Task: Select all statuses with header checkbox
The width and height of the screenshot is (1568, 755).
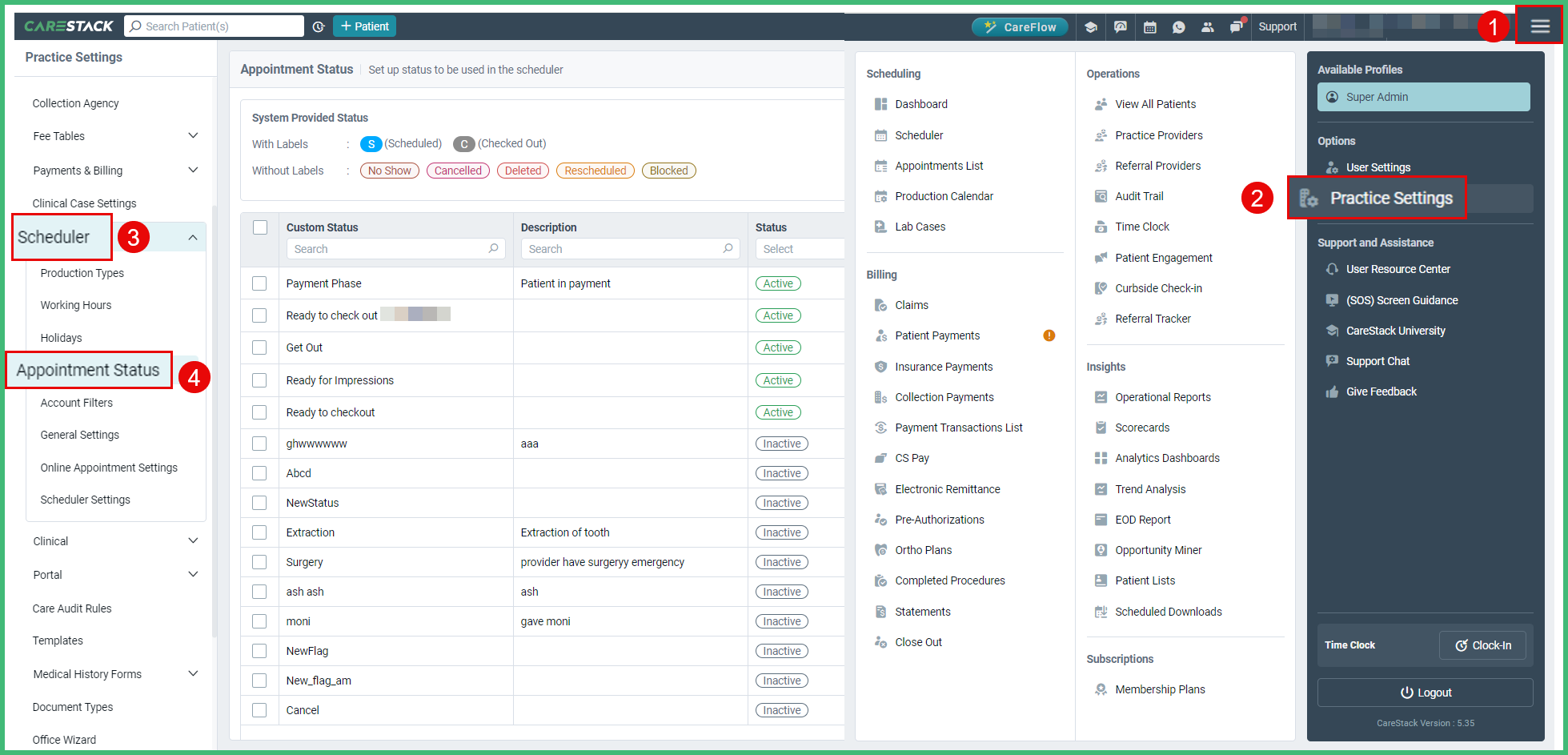Action: [260, 227]
